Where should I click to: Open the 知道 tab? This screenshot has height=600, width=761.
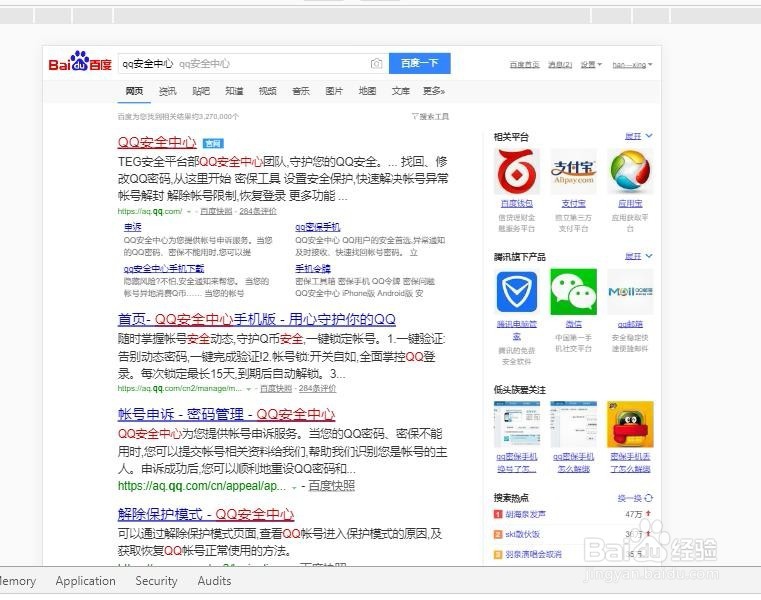(234, 91)
